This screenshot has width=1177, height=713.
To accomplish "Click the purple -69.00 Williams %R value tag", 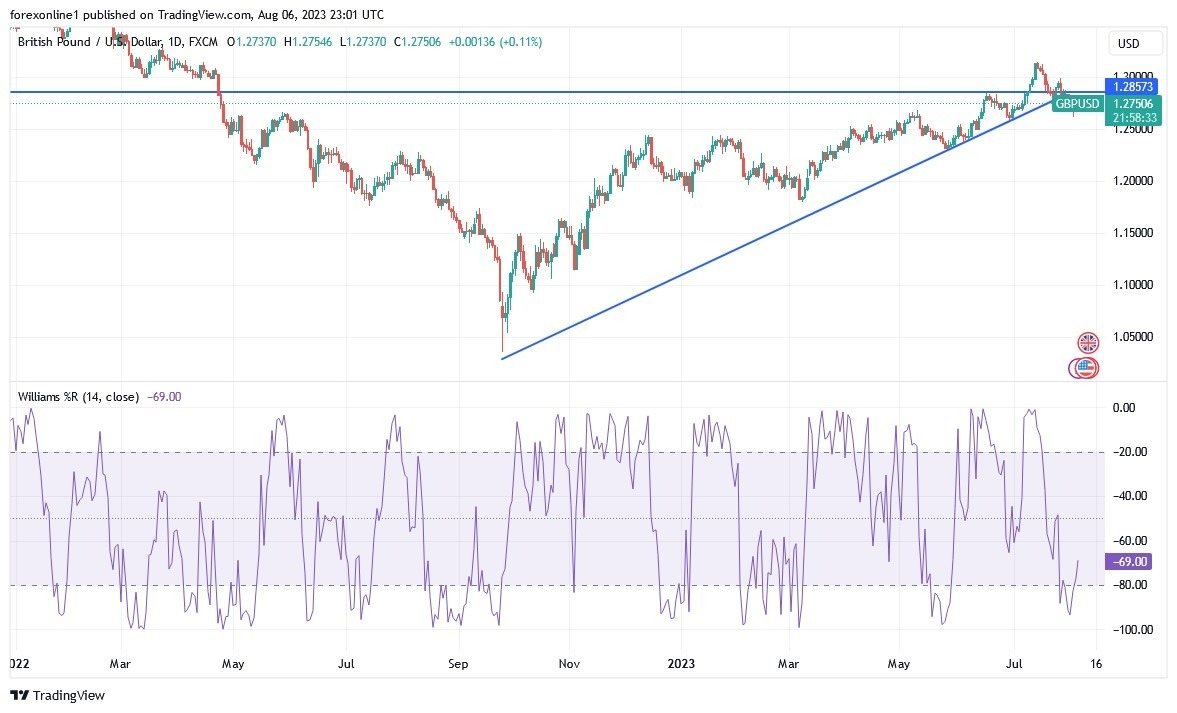I will [x=1129, y=562].
